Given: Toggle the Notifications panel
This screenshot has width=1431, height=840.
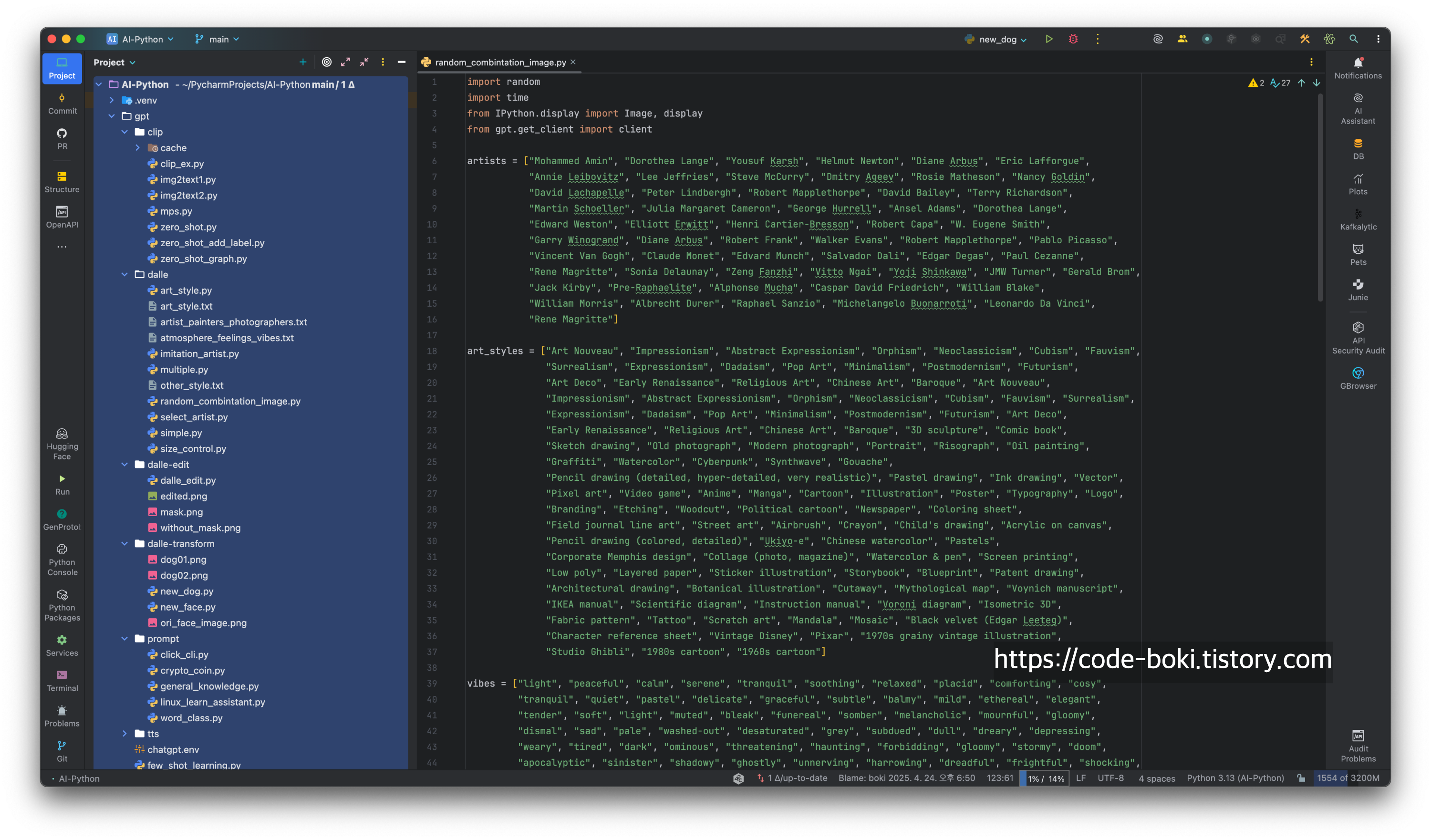Looking at the screenshot, I should point(1357,68).
